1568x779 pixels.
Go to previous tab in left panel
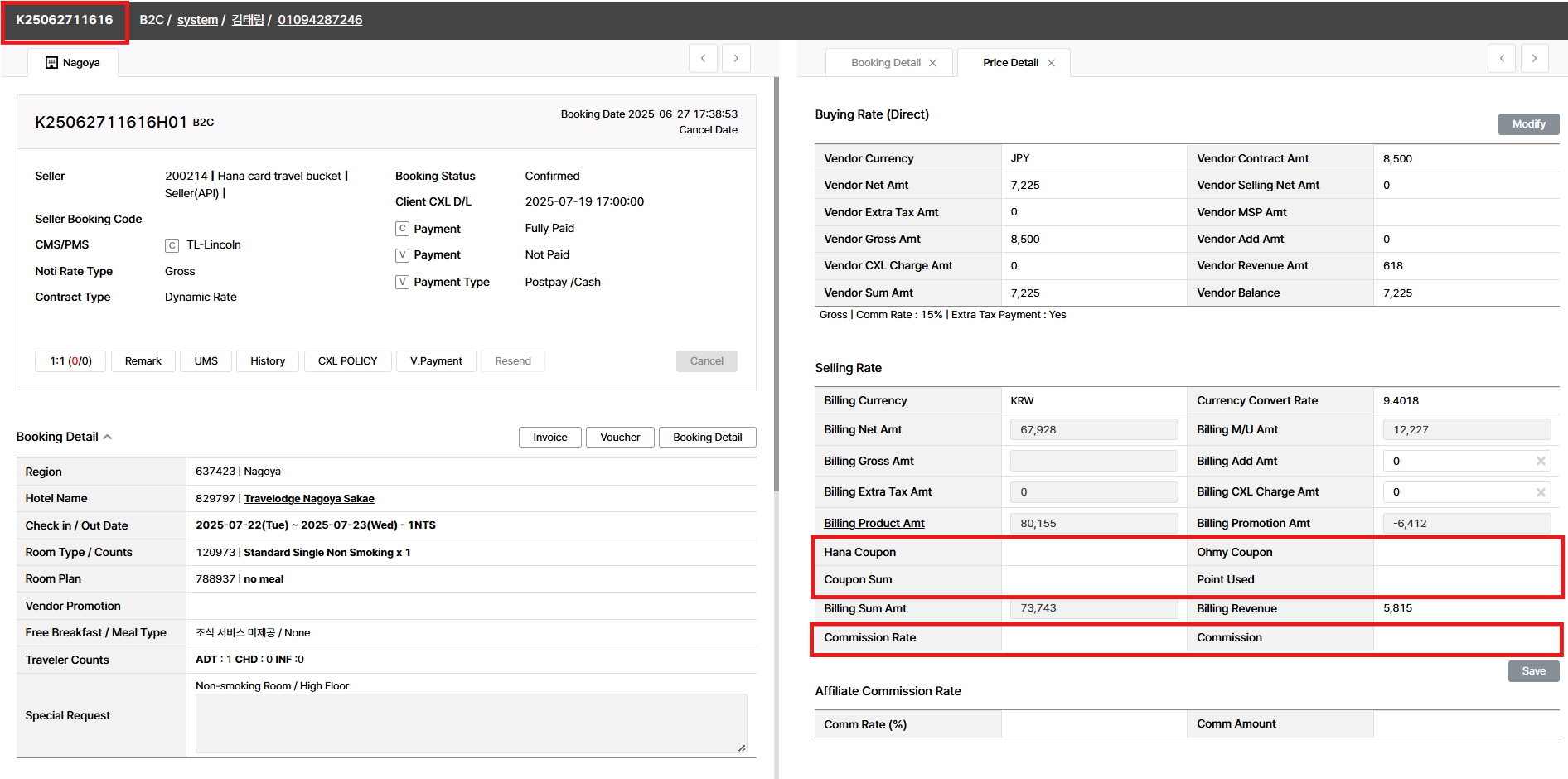click(703, 58)
